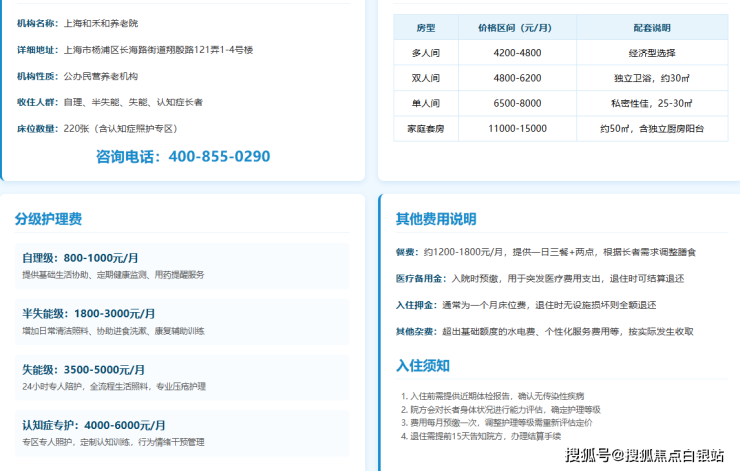The height and width of the screenshot is (471, 740).
Task: Select the bed count text 220张
Action: [76, 128]
